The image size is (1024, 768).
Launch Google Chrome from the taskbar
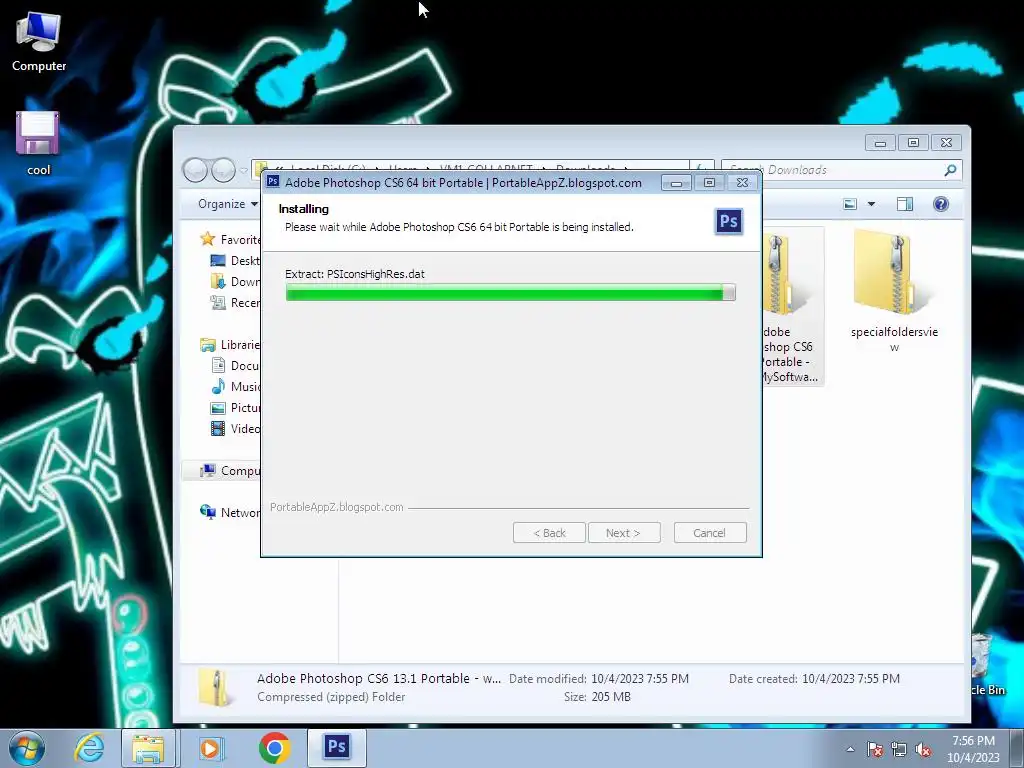(274, 748)
